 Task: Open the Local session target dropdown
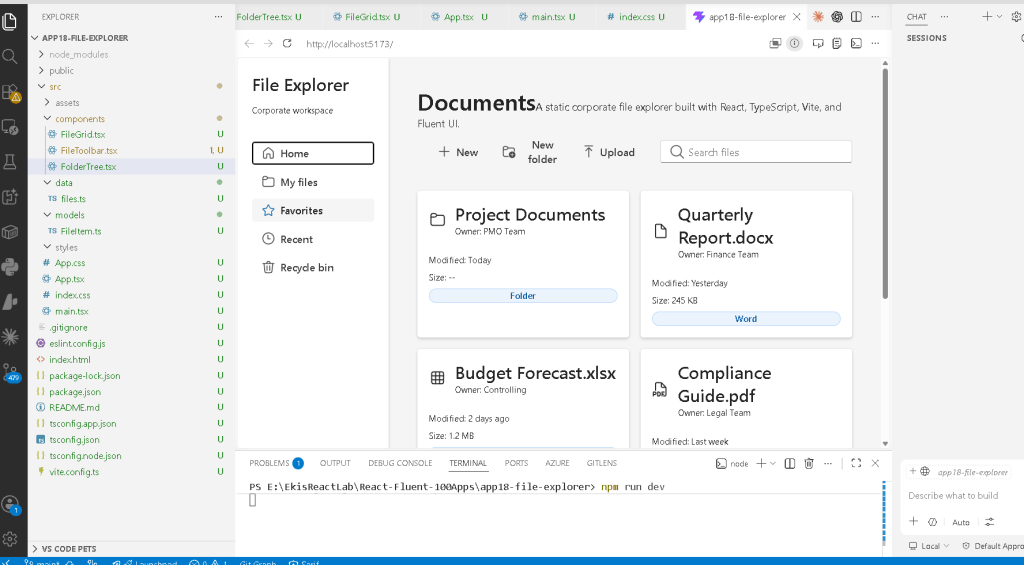tap(929, 546)
